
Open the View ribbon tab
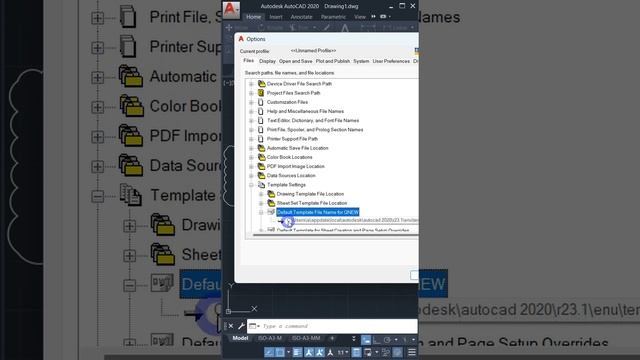[360, 17]
